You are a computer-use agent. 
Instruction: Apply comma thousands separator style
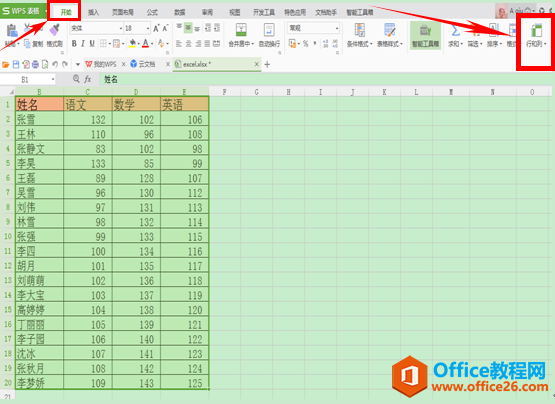(x=315, y=44)
